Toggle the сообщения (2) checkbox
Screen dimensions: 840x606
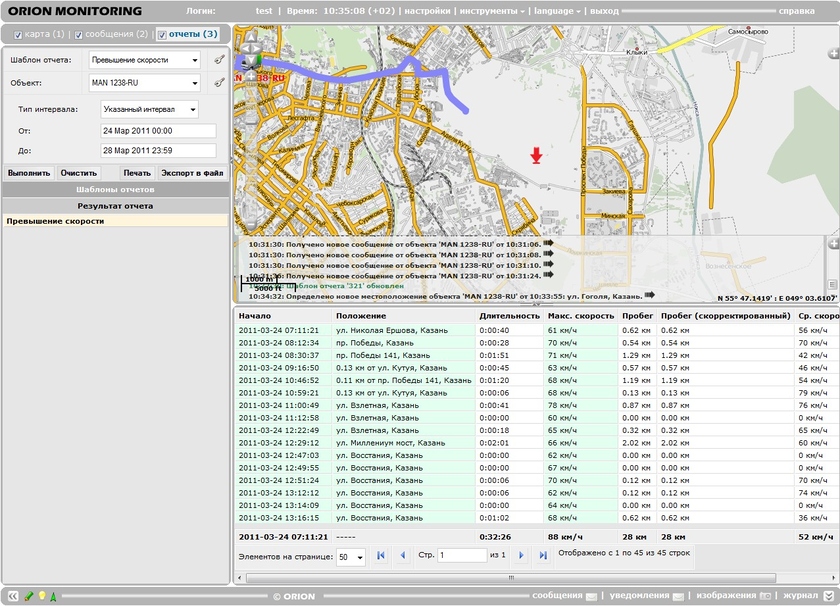(80, 35)
